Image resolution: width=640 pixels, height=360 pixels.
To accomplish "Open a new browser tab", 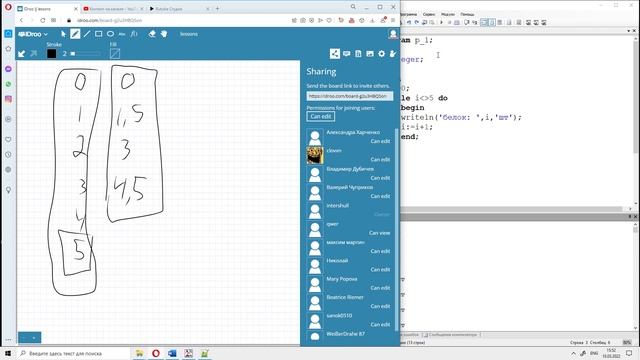I will (218, 8).
